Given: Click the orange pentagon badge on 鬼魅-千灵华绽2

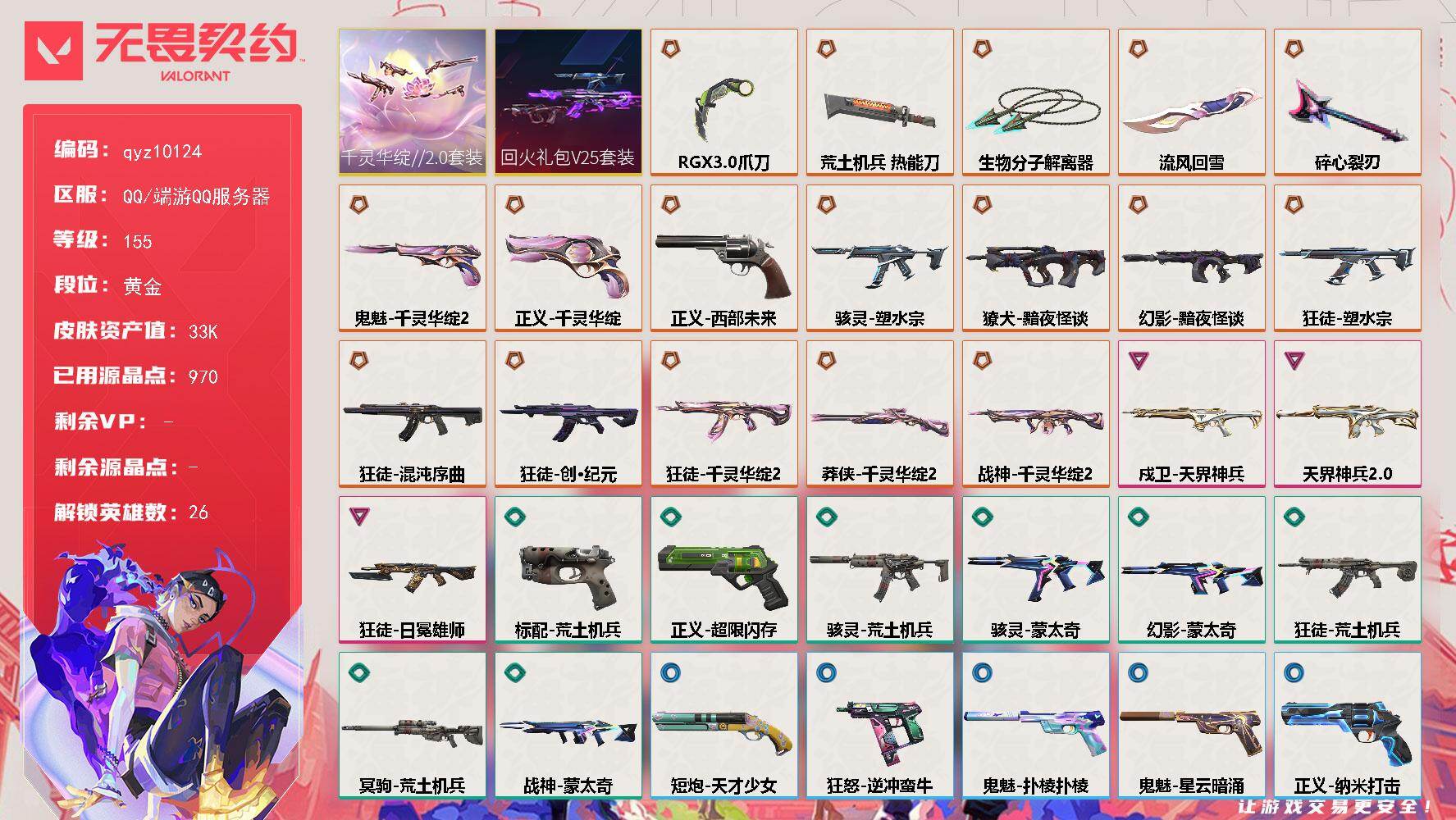Looking at the screenshot, I should (359, 205).
